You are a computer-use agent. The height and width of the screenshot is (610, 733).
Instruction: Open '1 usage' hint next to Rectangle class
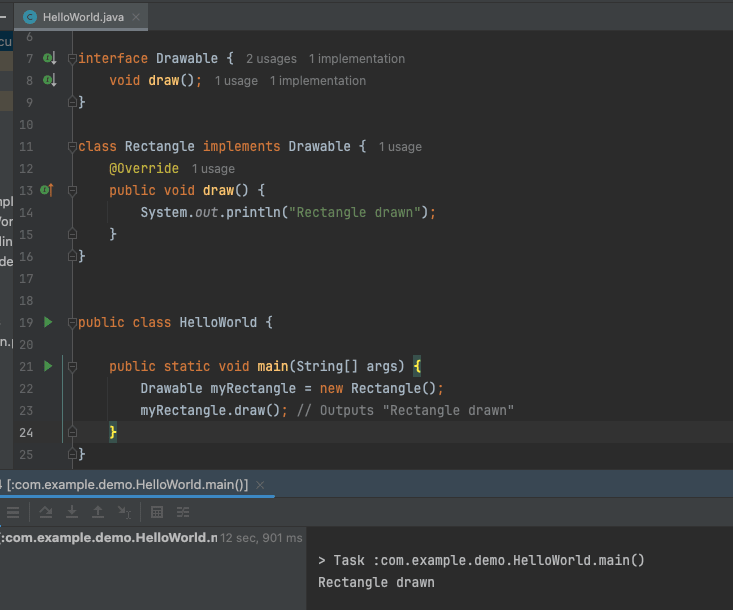click(400, 147)
